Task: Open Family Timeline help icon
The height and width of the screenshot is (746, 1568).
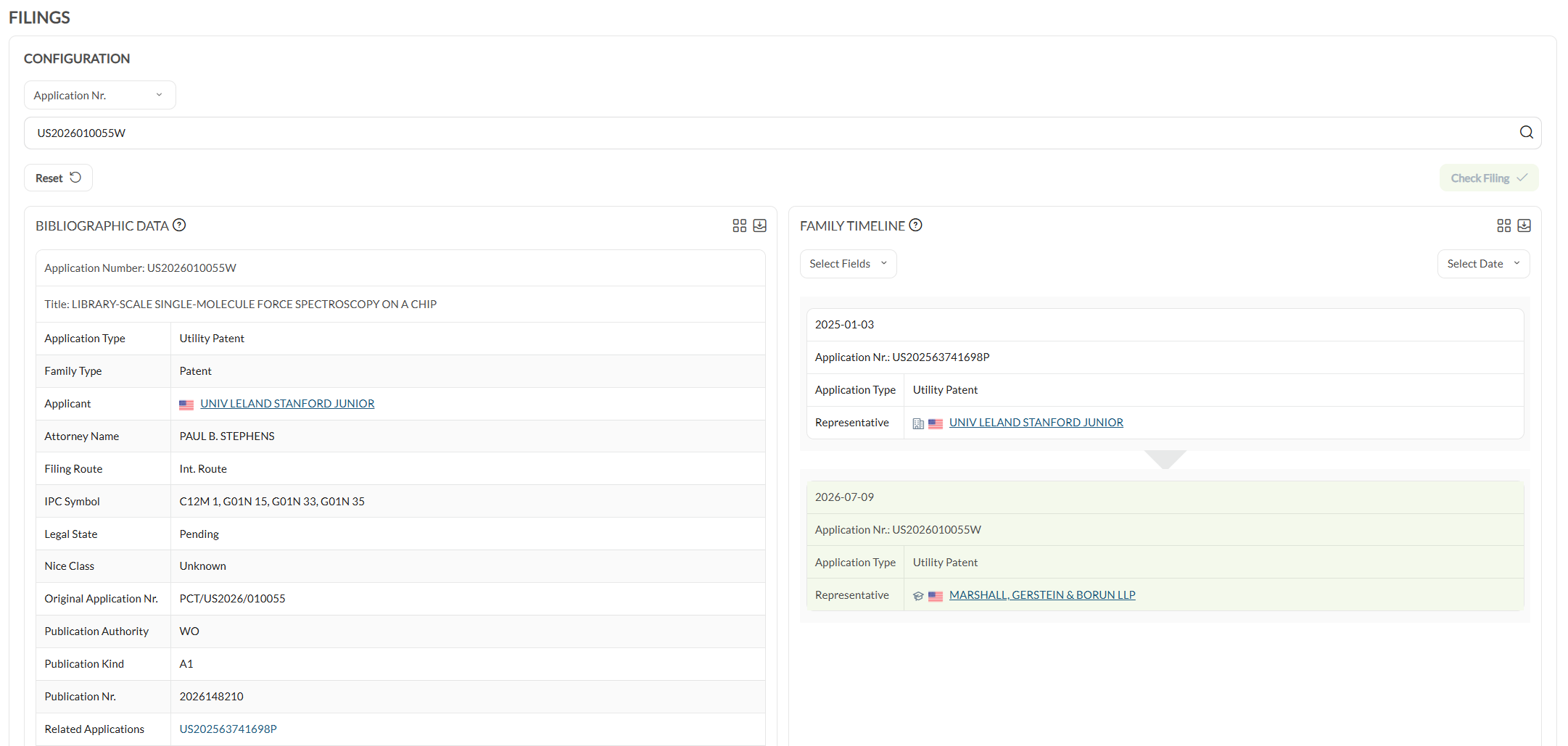Action: [915, 225]
